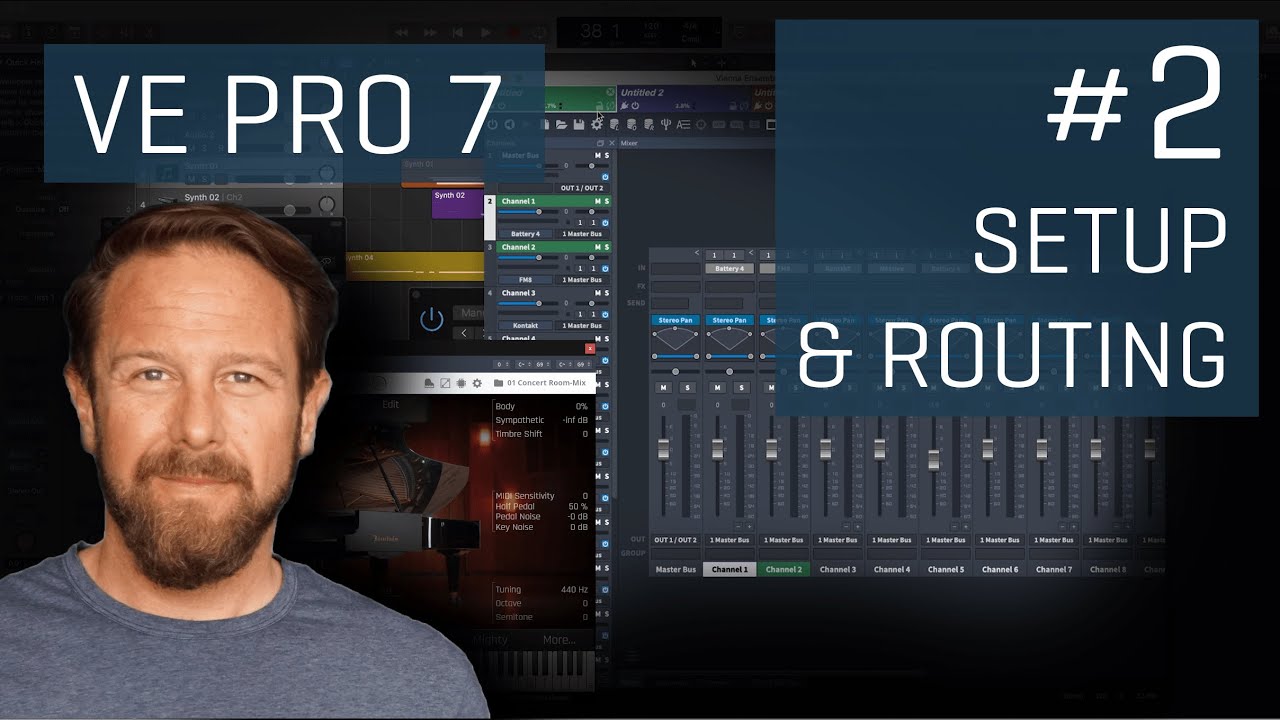Image resolution: width=1280 pixels, height=720 pixels.
Task: Select Channel 2 label at mixer bottom
Action: (784, 569)
